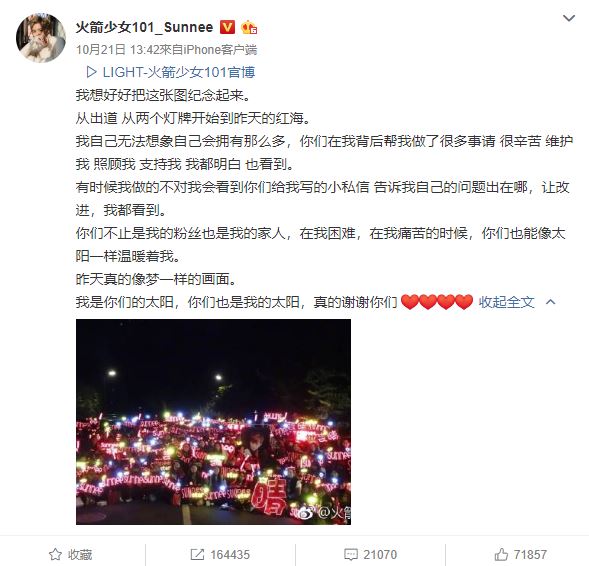Toggle 收藏 to bookmark this post
Screen dimensions: 589x566
71,554
